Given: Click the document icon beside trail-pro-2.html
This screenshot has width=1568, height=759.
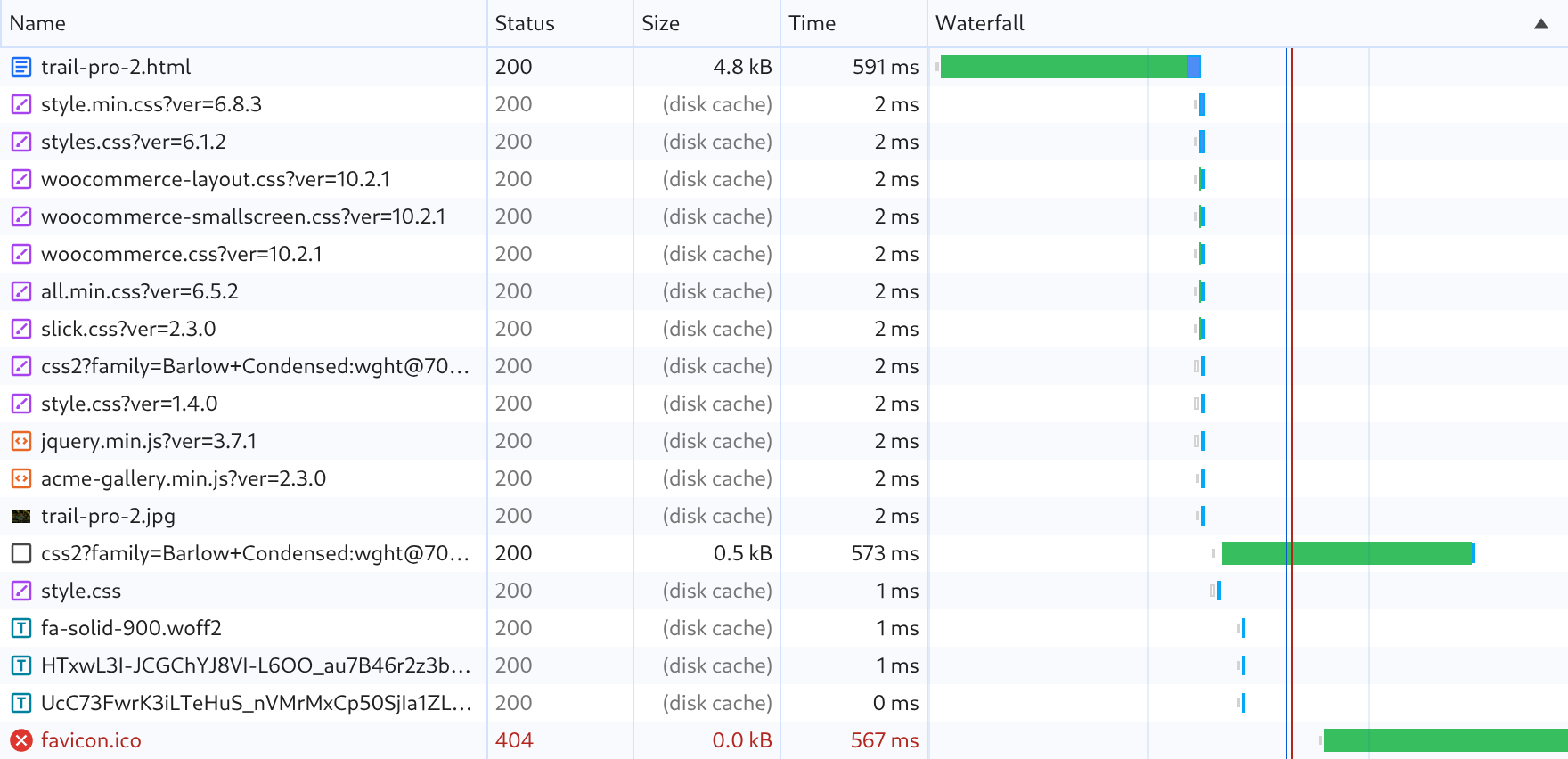Looking at the screenshot, I should pos(21,67).
